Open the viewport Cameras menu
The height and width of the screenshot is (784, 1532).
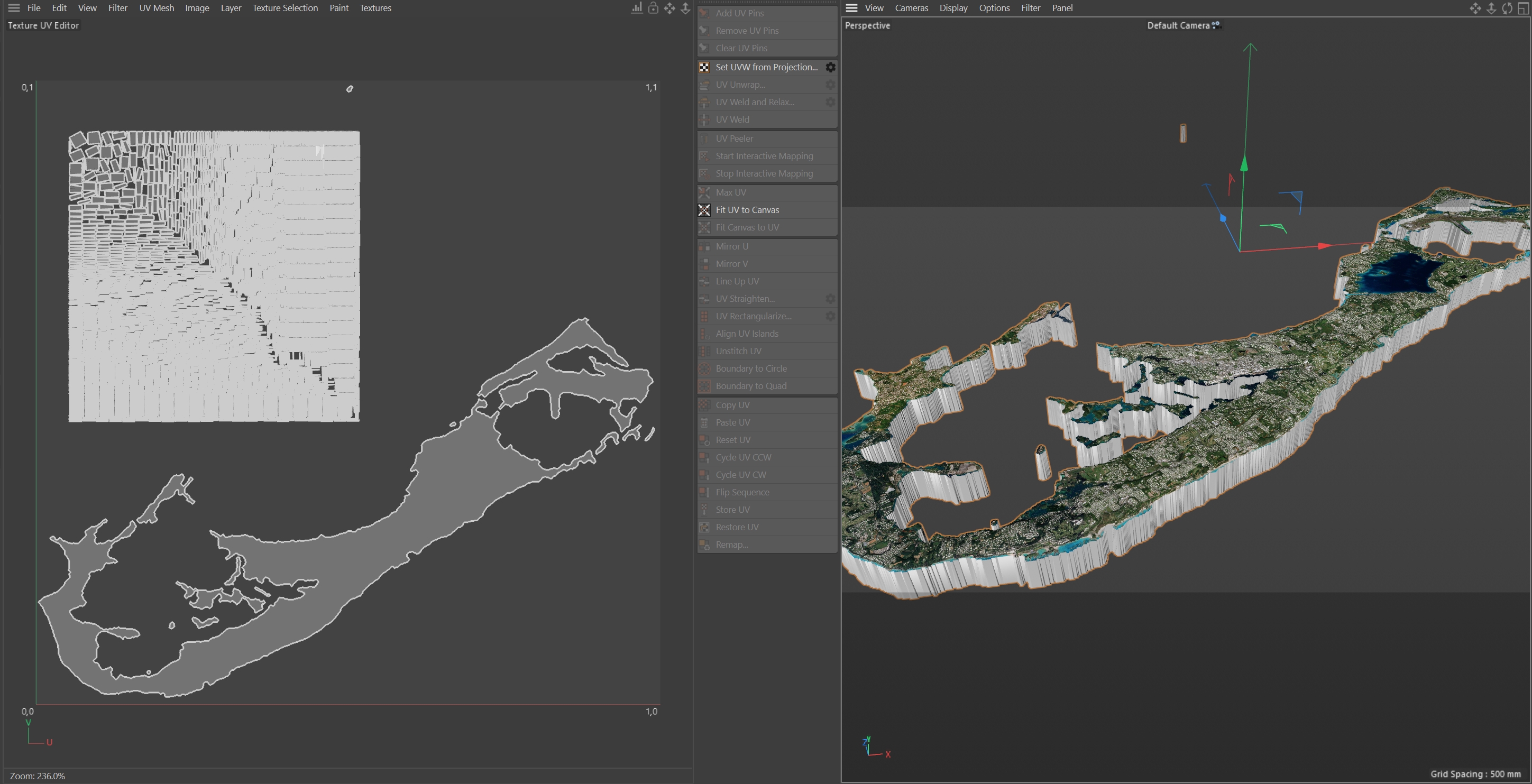tap(911, 8)
